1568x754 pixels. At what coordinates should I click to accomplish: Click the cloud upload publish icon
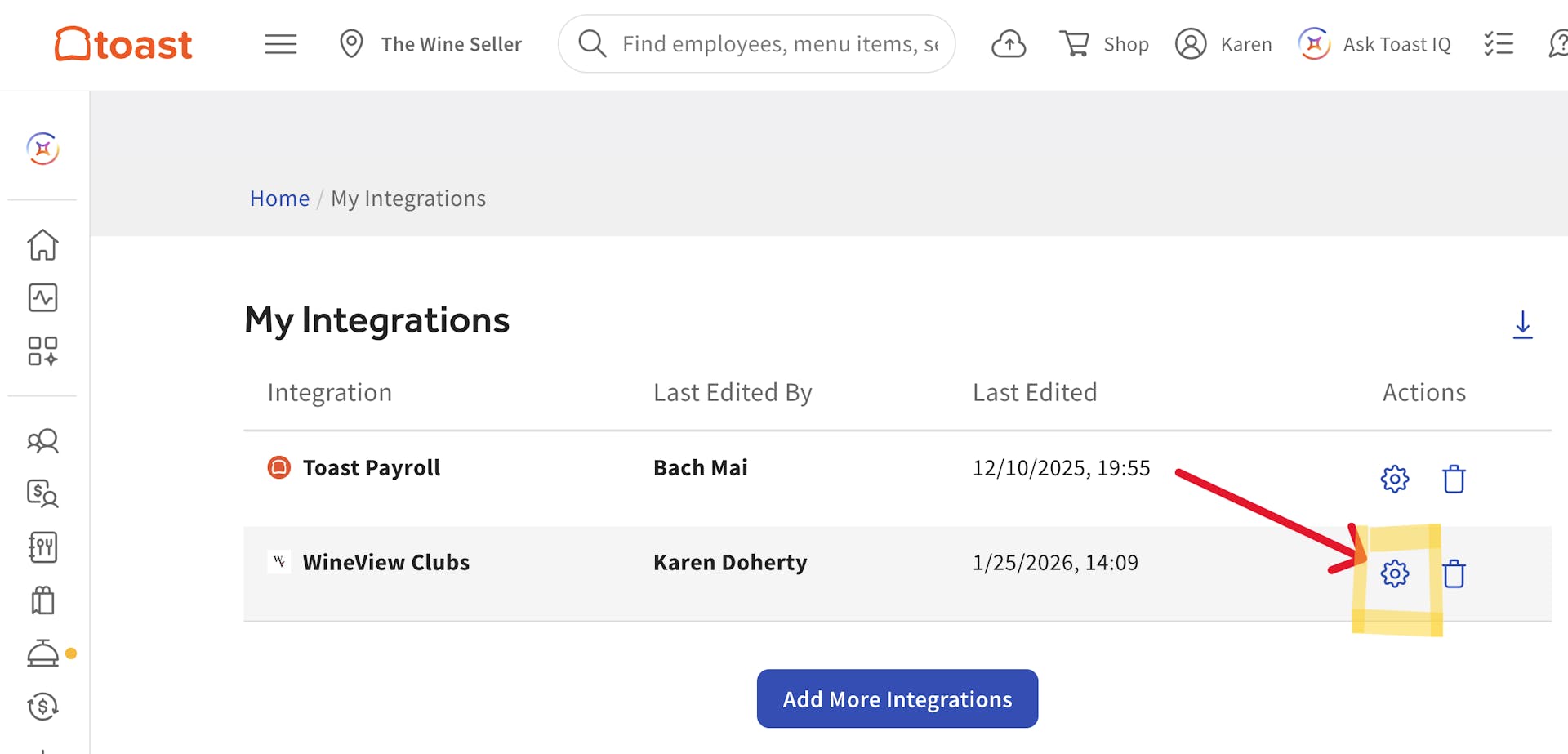pos(1009,44)
